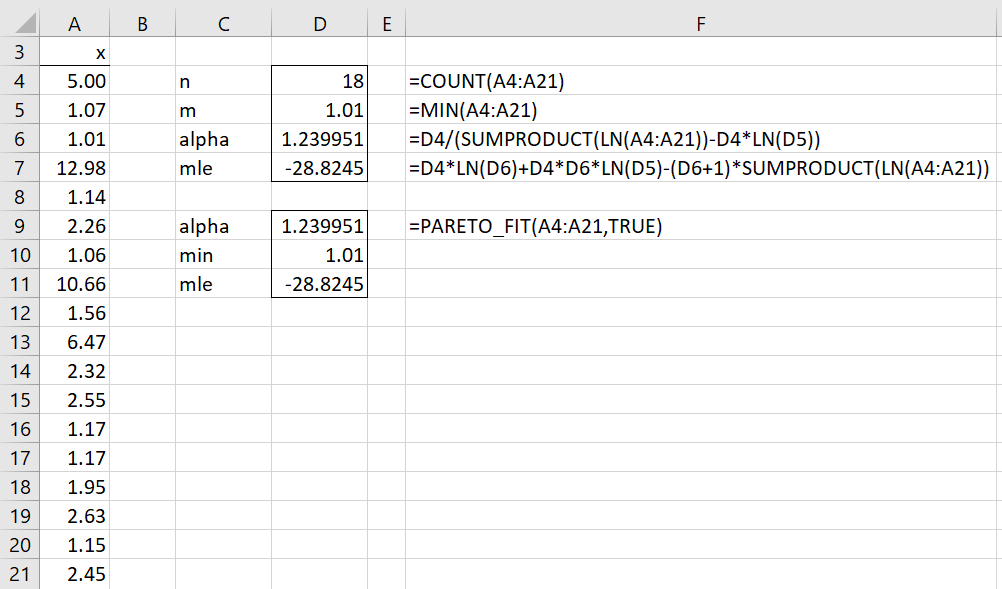
Task: Select the 'x' header cell in A3
Action: 75,53
